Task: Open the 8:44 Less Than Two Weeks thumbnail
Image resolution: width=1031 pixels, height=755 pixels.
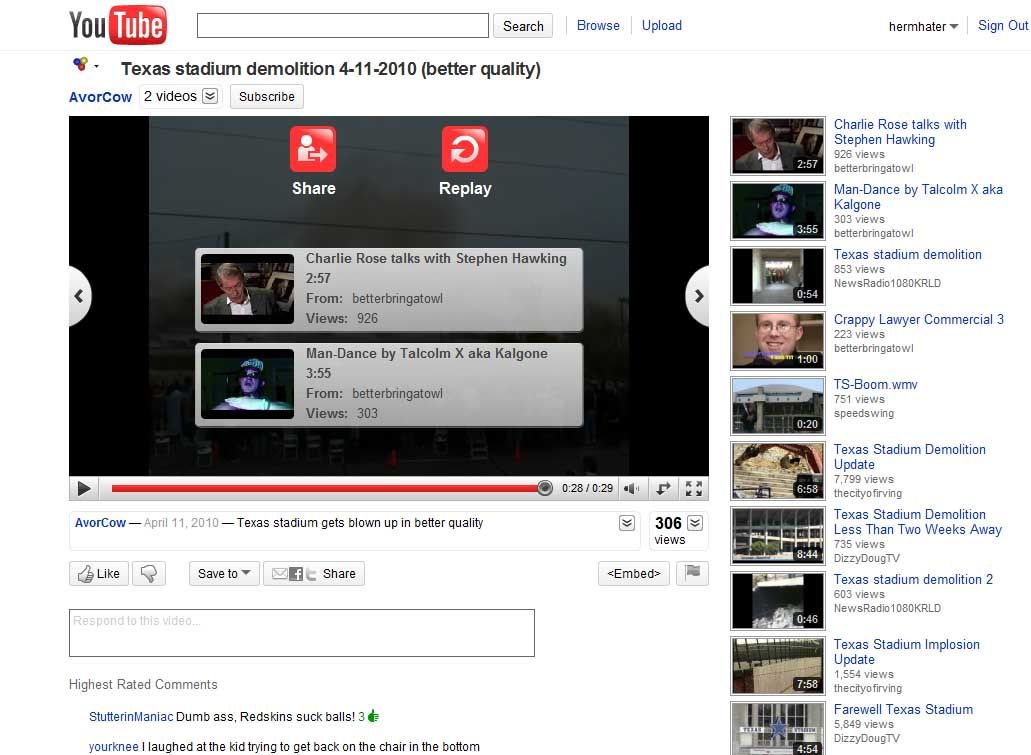Action: point(778,536)
